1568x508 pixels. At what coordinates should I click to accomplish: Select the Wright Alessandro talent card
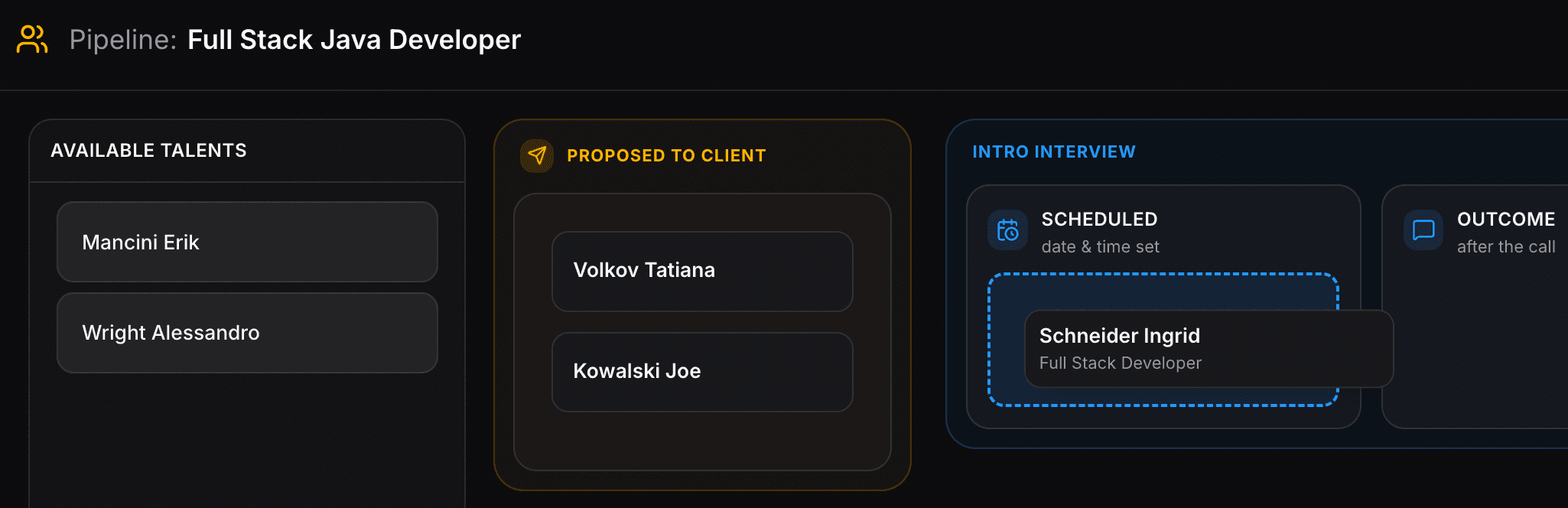coord(247,332)
